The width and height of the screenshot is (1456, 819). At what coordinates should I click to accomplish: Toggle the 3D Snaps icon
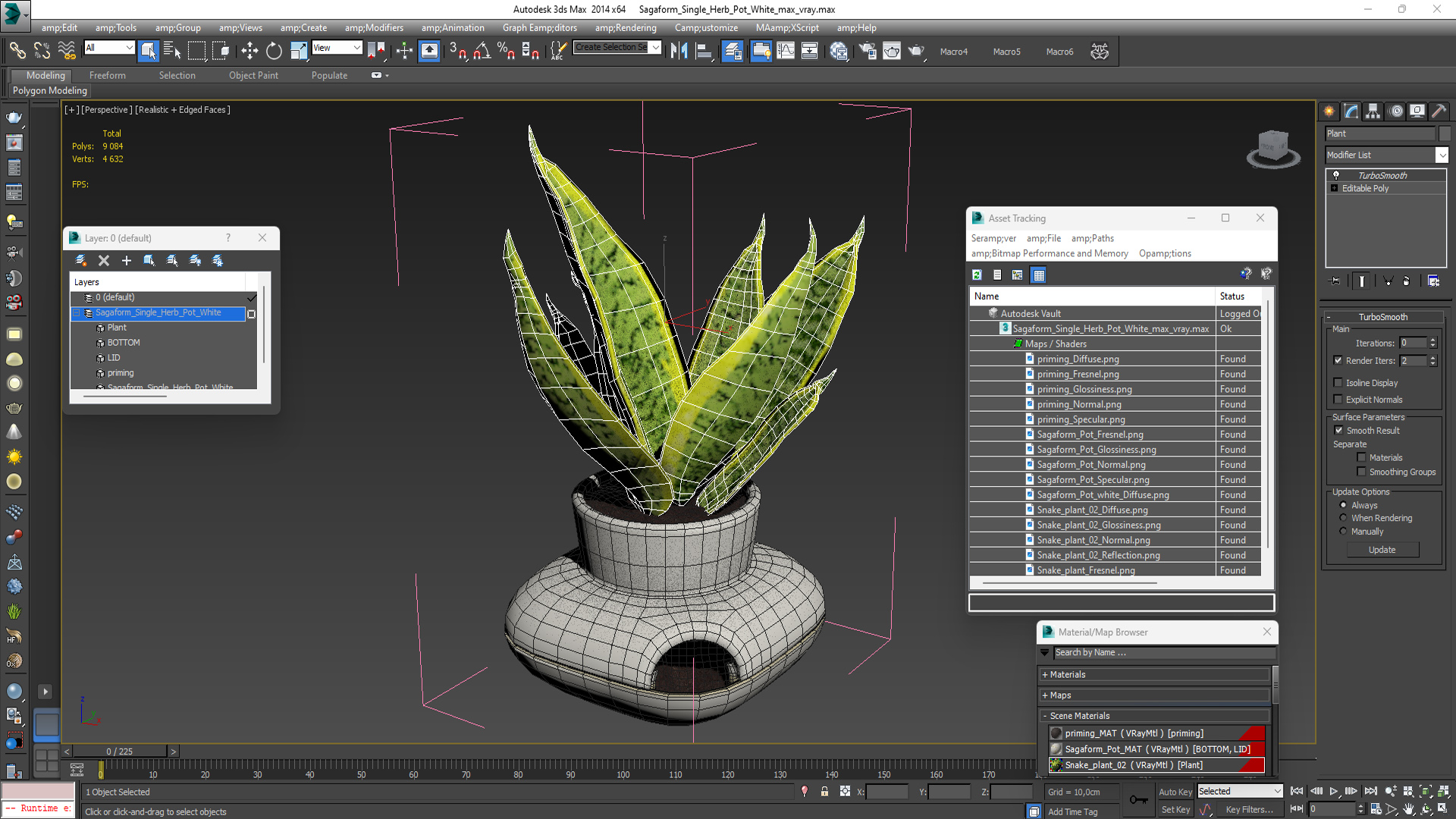[x=457, y=52]
